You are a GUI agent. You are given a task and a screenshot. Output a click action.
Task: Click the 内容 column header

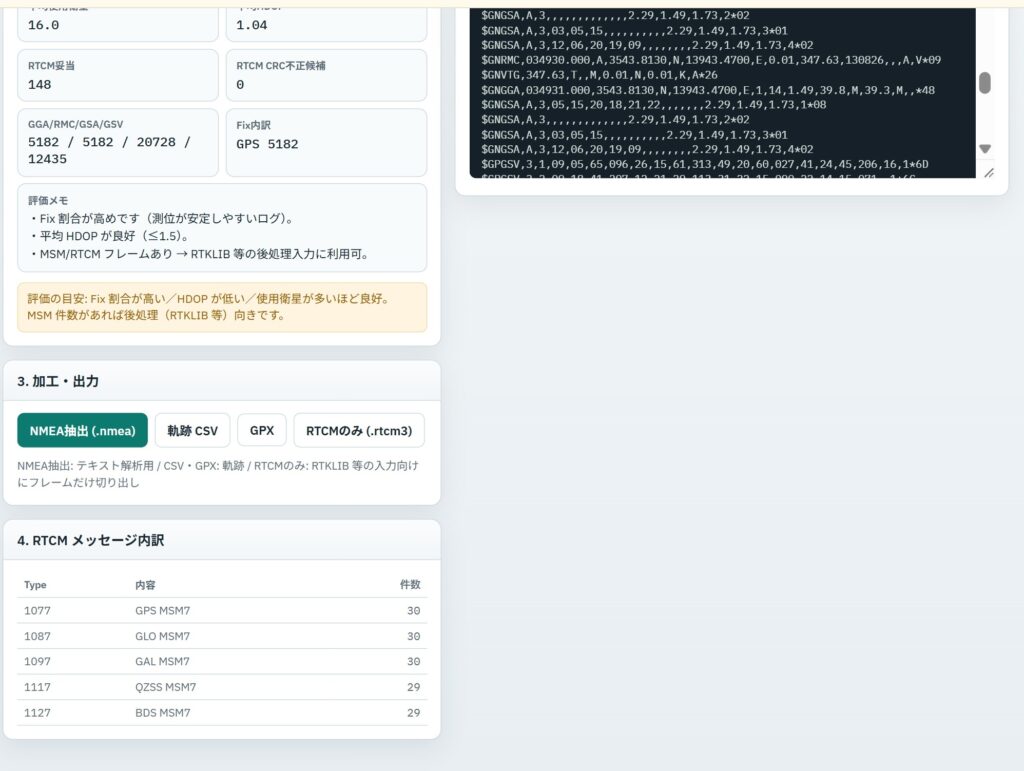point(145,585)
